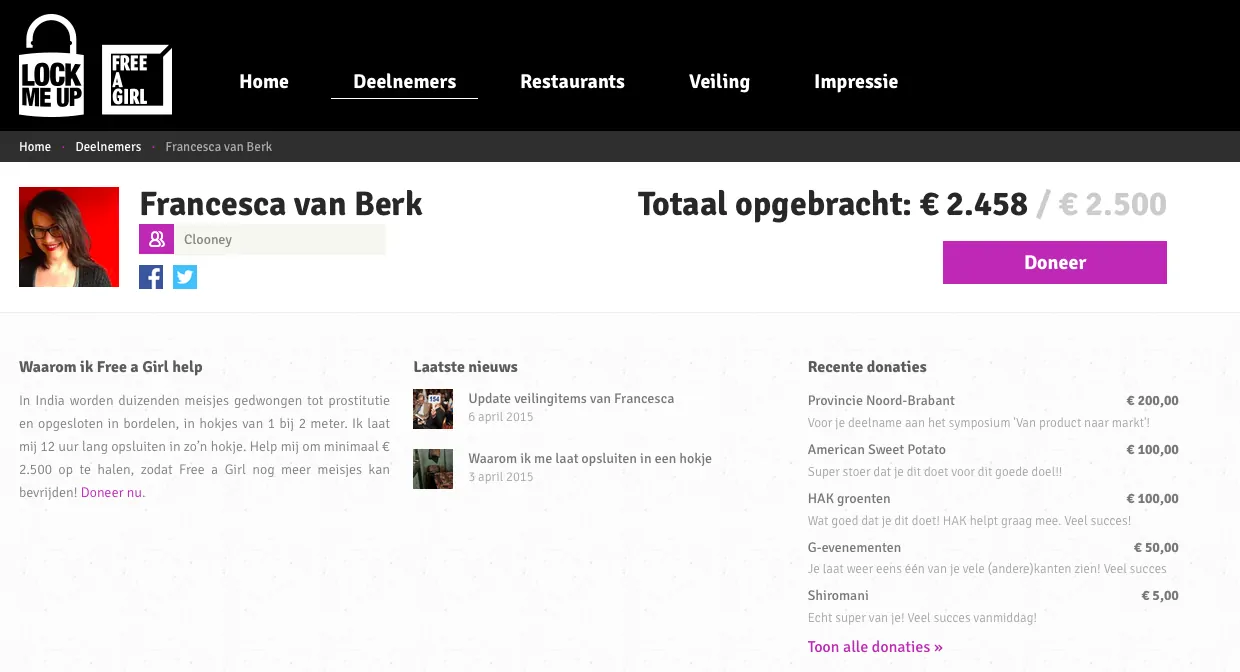1240x672 pixels.
Task: Click the Free a Girl logo
Action: (x=137, y=80)
